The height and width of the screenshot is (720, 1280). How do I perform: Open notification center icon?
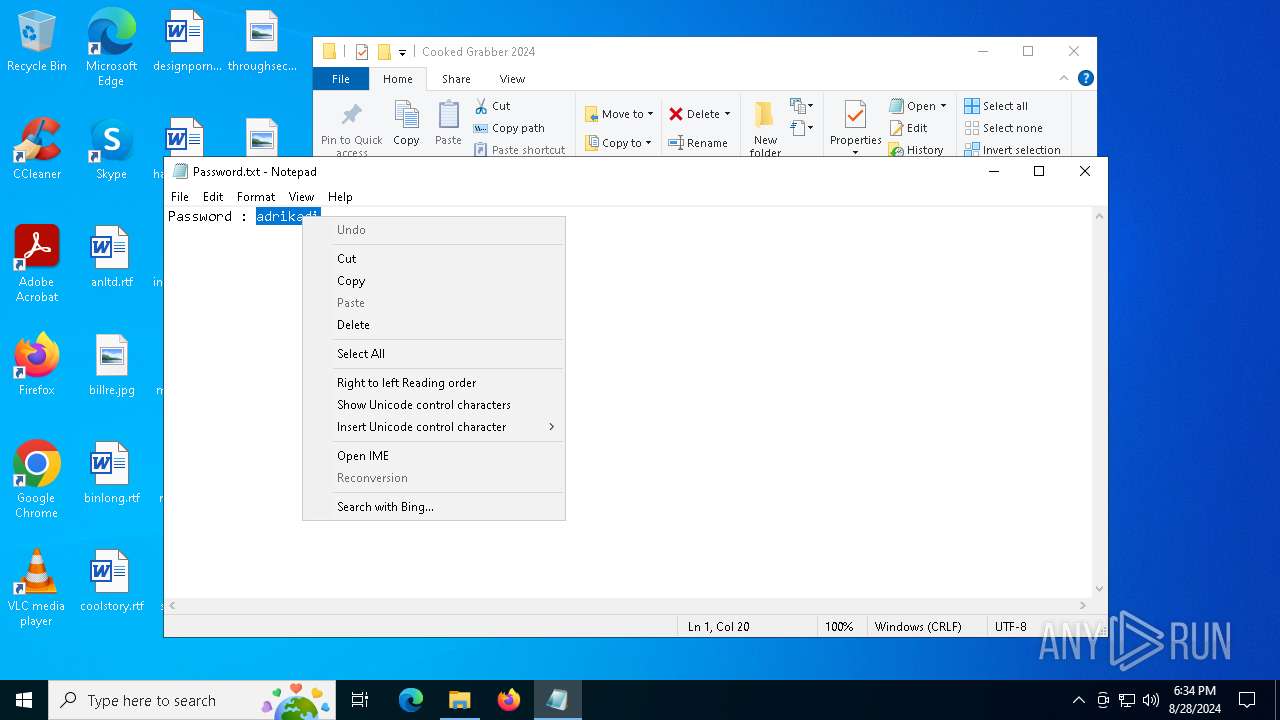coord(1247,700)
